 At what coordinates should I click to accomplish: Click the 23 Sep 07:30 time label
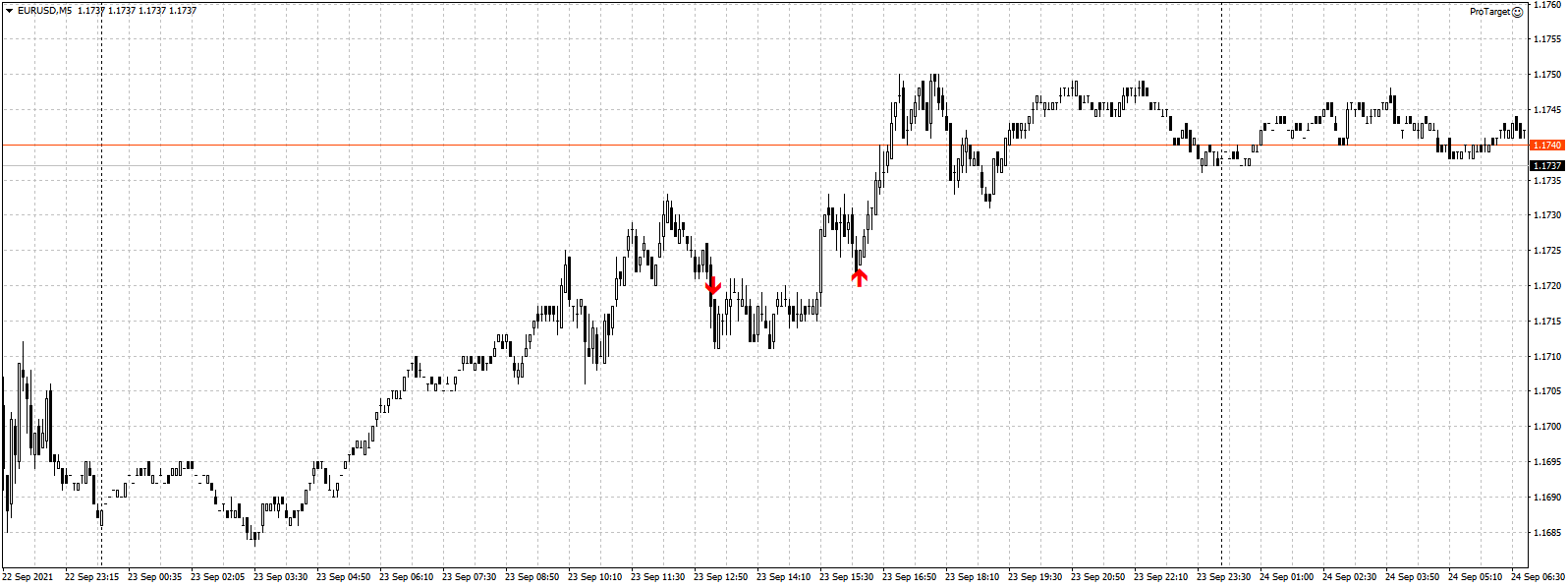pos(469,577)
